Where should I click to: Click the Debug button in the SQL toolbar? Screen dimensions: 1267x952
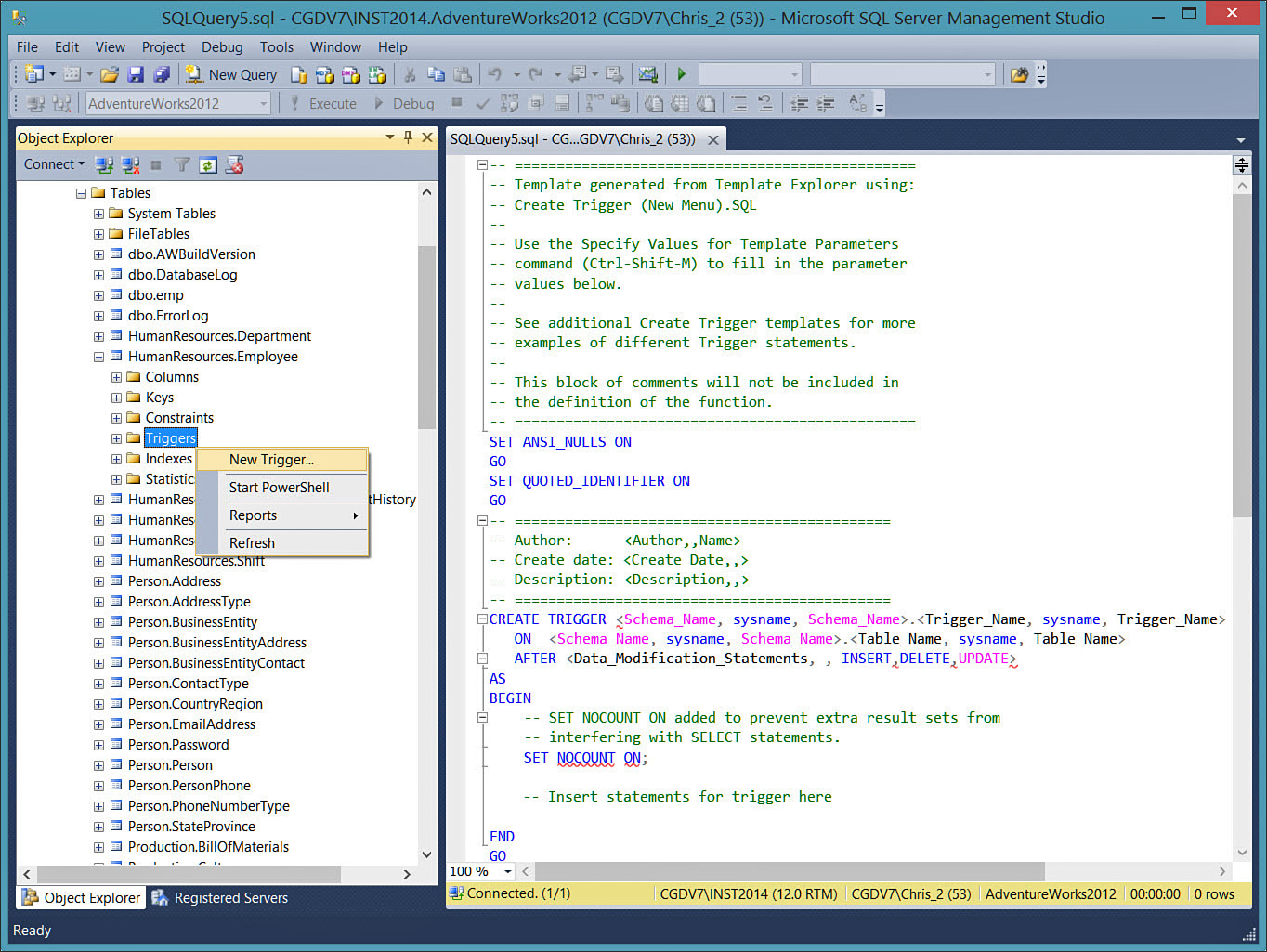[404, 103]
